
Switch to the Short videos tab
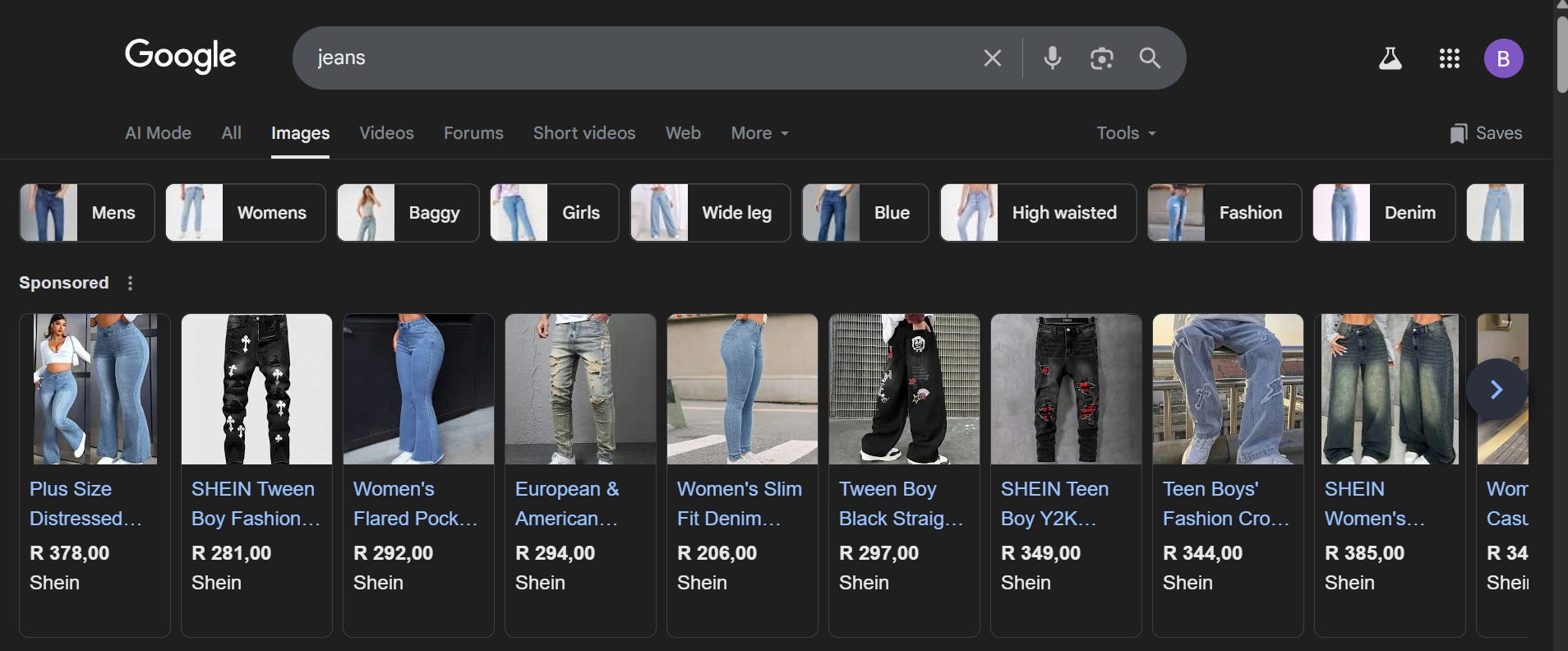[x=584, y=133]
